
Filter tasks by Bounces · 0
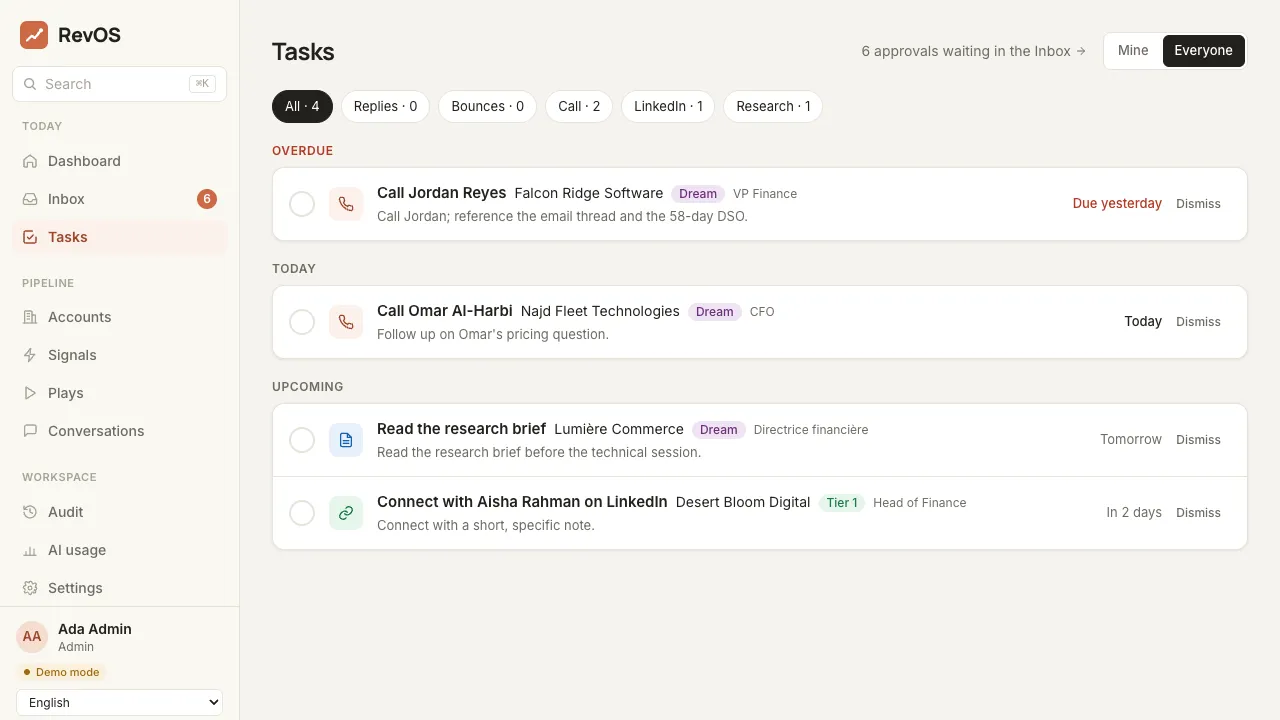[488, 106]
